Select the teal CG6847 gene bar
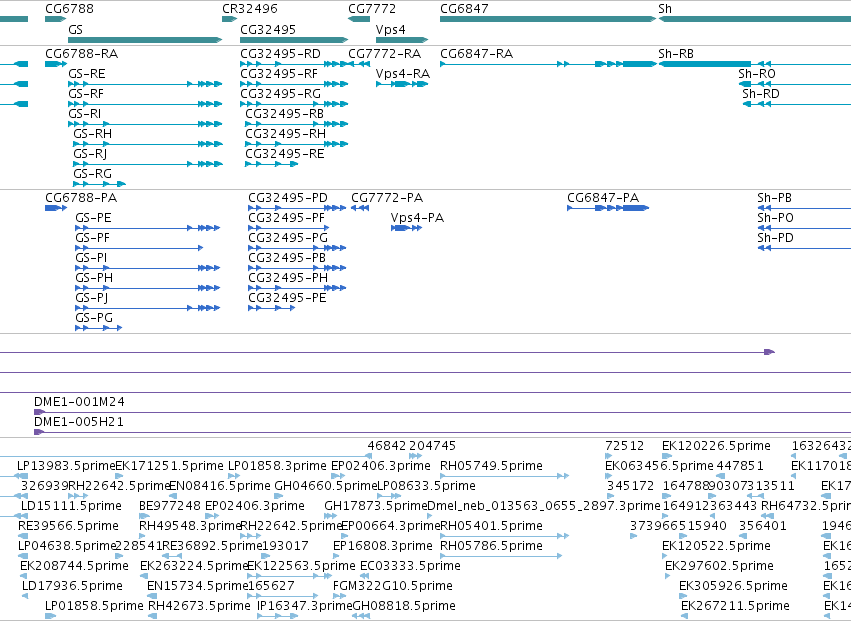The height and width of the screenshot is (621, 851). [x=548, y=19]
